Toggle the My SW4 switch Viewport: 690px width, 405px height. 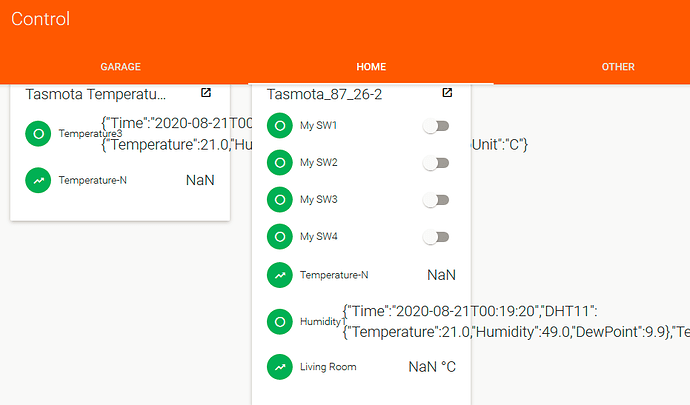click(x=436, y=237)
